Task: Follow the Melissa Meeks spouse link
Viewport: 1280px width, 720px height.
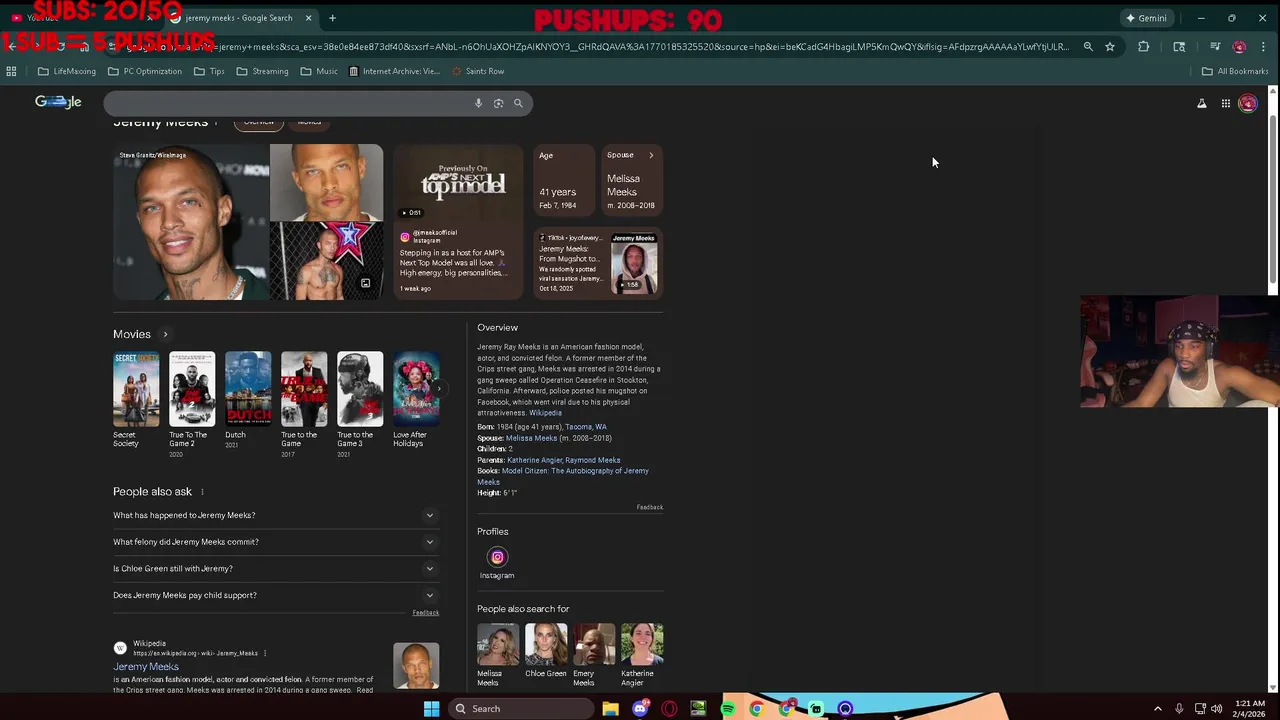Action: coord(531,438)
